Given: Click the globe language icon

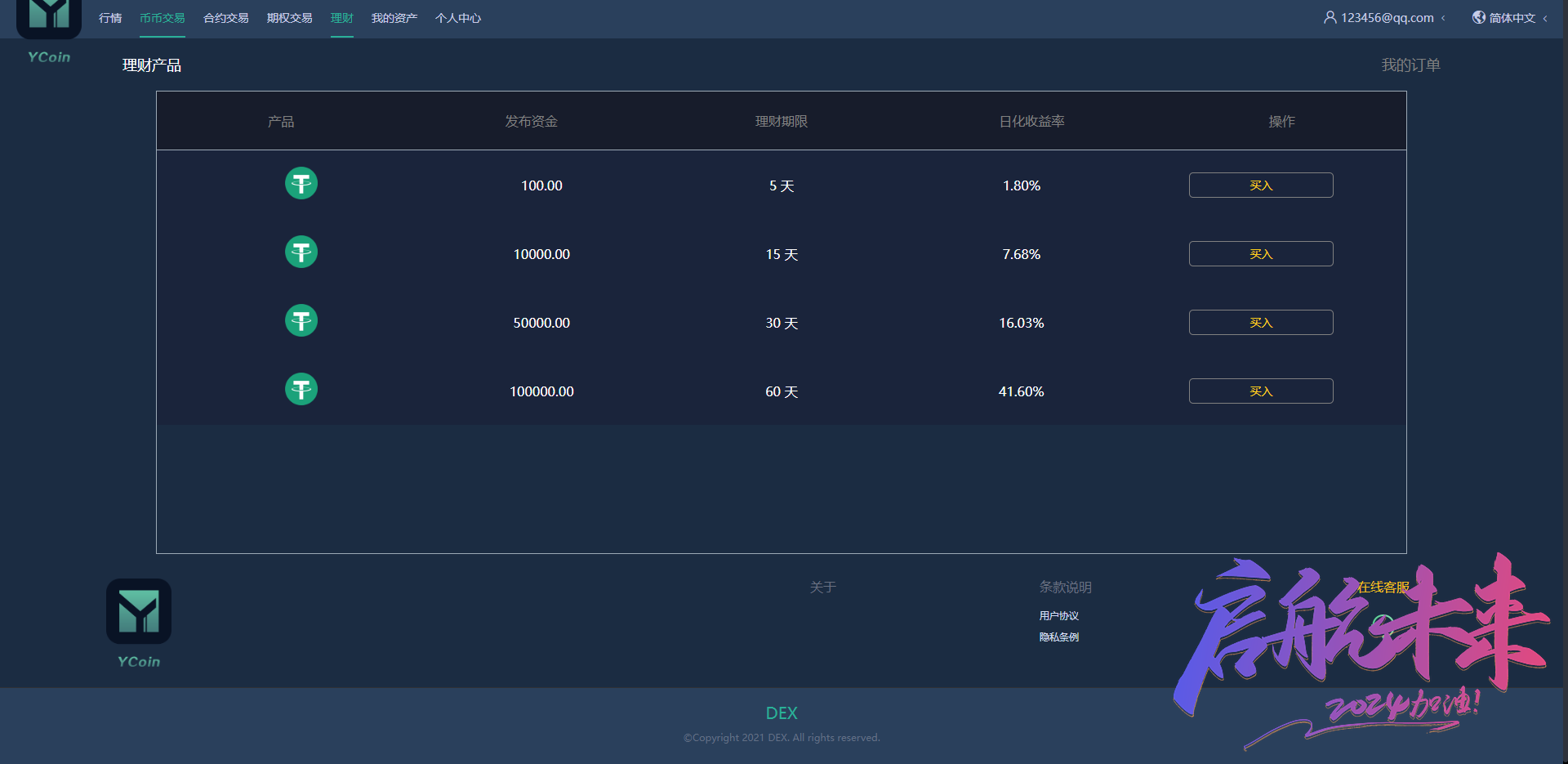Looking at the screenshot, I should point(1478,17).
